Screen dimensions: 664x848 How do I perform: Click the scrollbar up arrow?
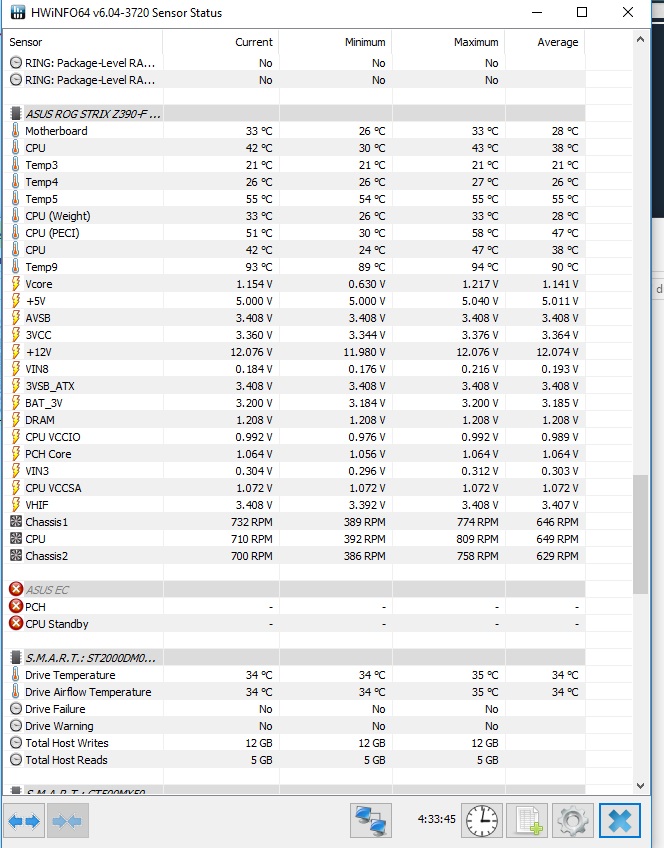tap(640, 39)
